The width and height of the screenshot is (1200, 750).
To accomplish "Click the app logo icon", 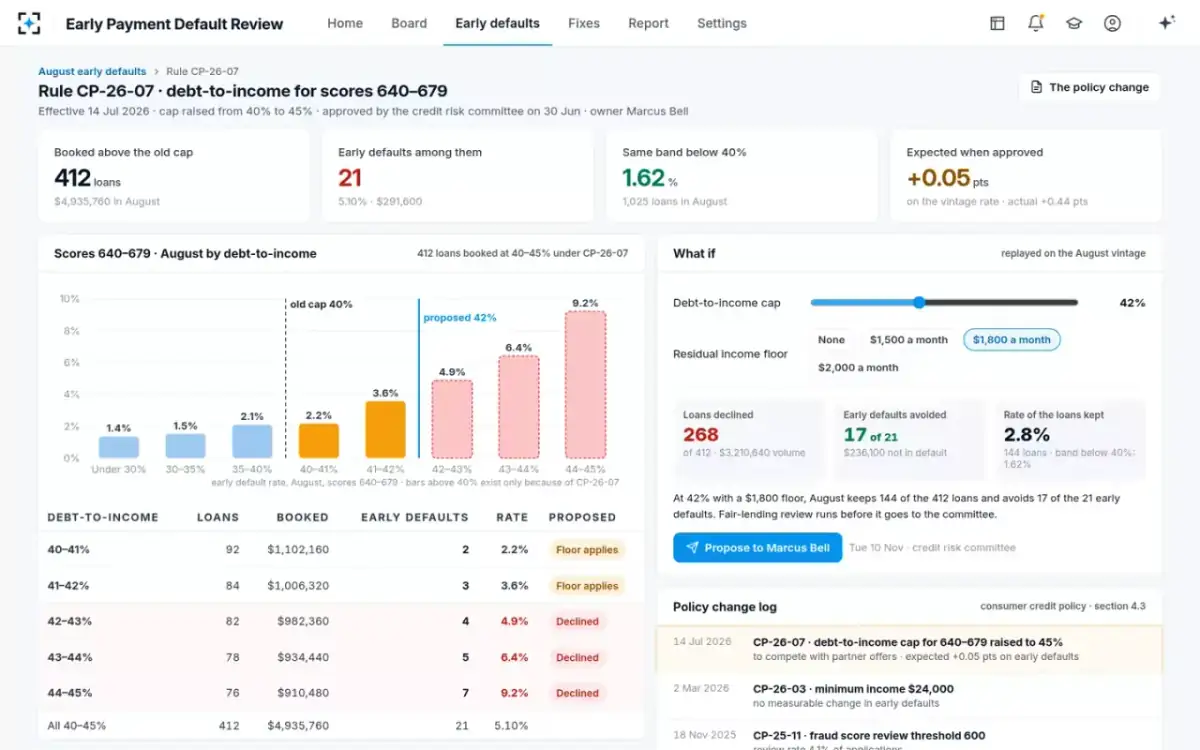I will 30,23.
